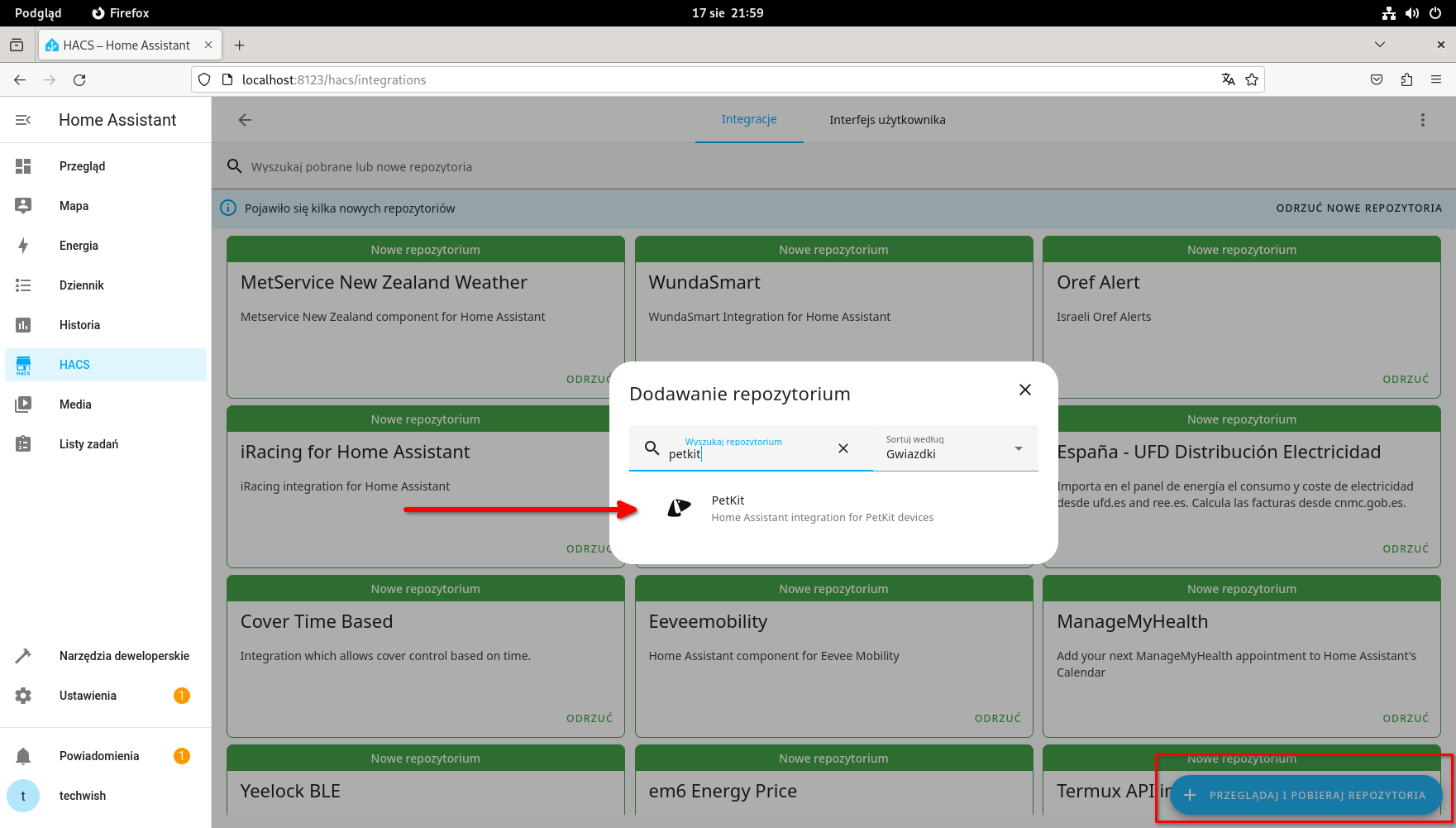Select the HACS – Home Assistant browser tab
Image resolution: width=1456 pixels, height=828 pixels.
(x=129, y=45)
